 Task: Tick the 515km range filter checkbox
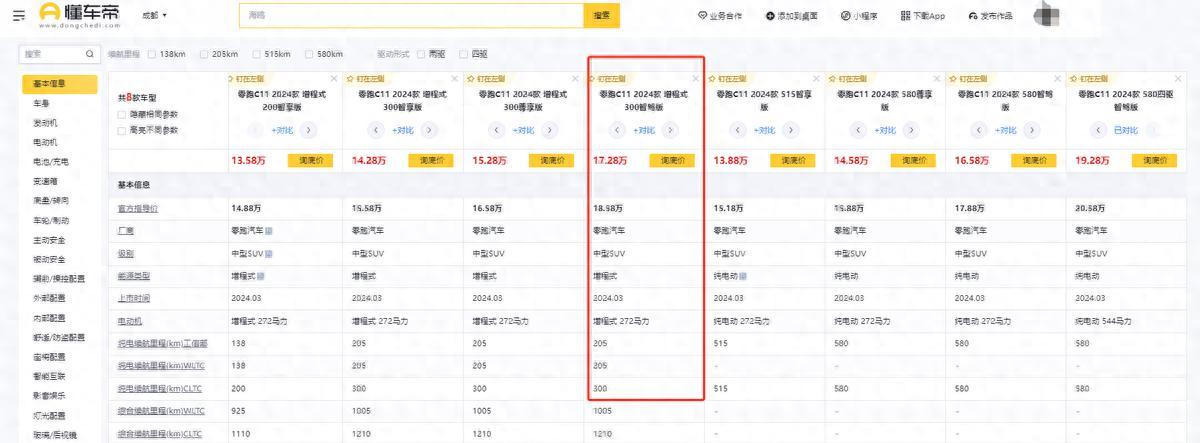pyautogui.click(x=257, y=54)
